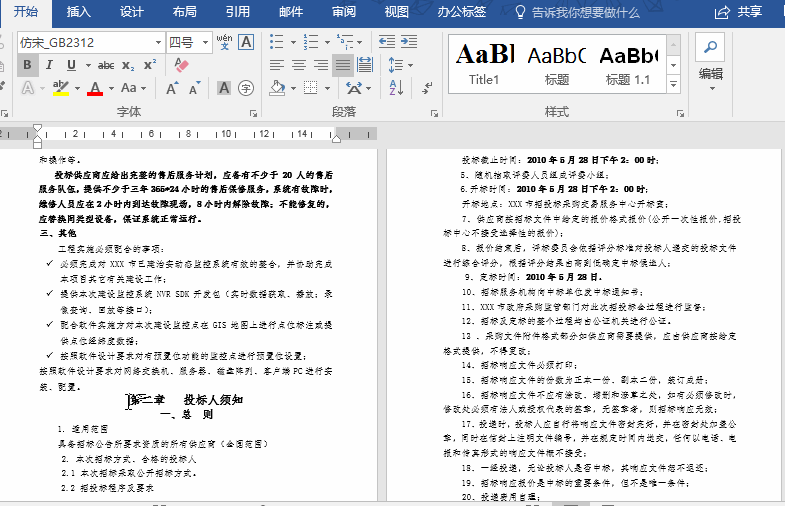Open the font name dropdown 仿宋_GB2312
Viewport: 785px width, 506px height.
pyautogui.click(x=90, y=43)
